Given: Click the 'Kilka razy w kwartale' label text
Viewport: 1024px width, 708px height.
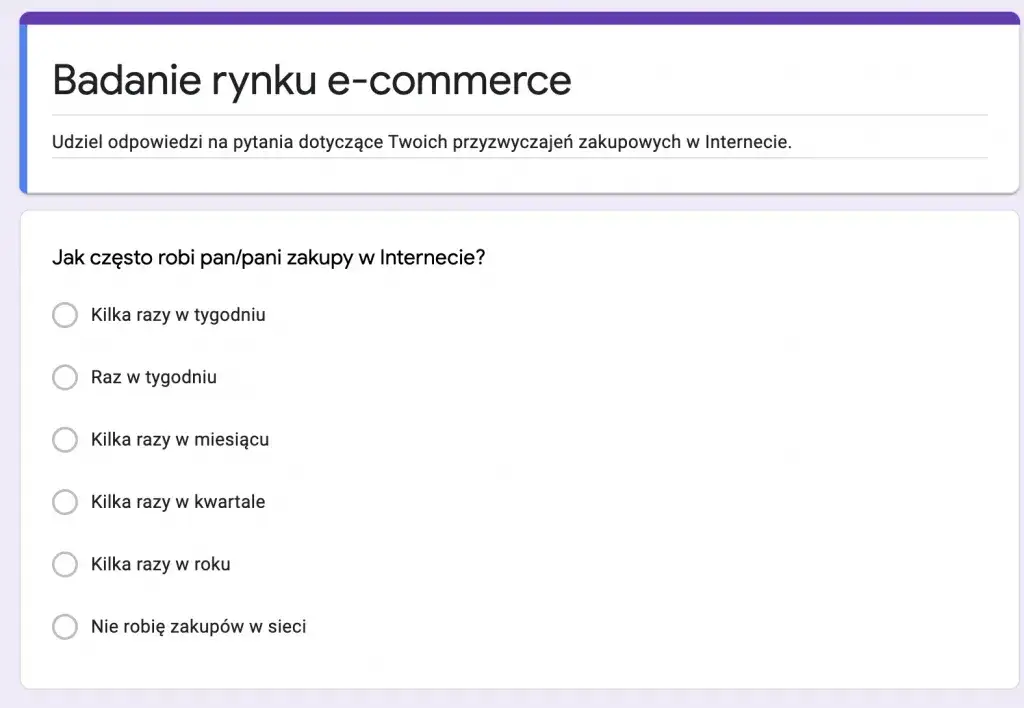Looking at the screenshot, I should 179,501.
